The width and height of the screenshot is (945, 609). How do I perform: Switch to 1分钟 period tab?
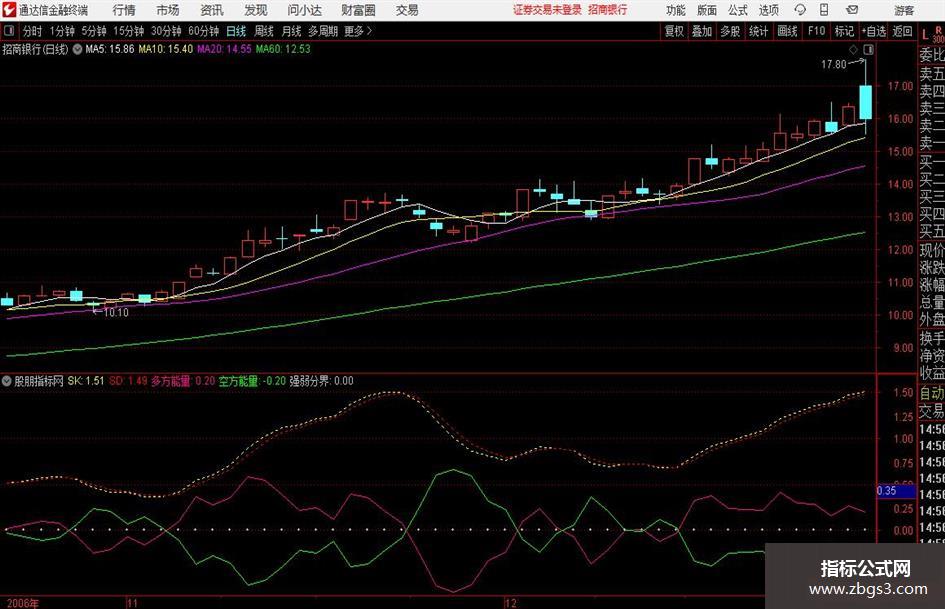62,31
